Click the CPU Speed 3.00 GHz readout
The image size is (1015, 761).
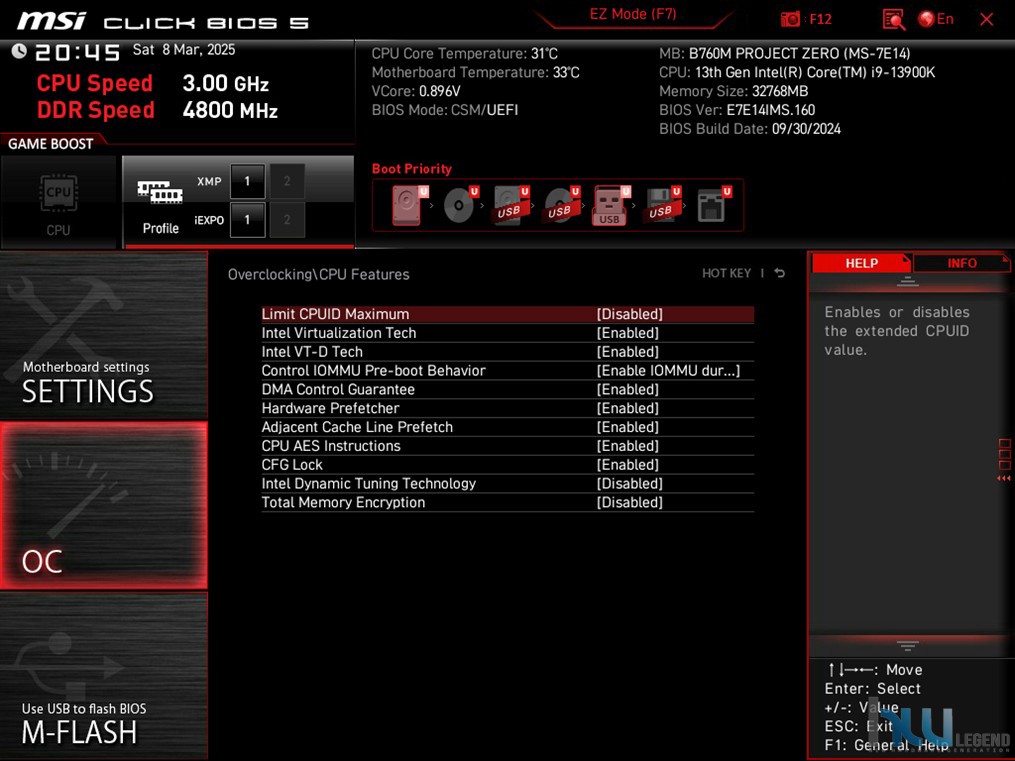[153, 83]
